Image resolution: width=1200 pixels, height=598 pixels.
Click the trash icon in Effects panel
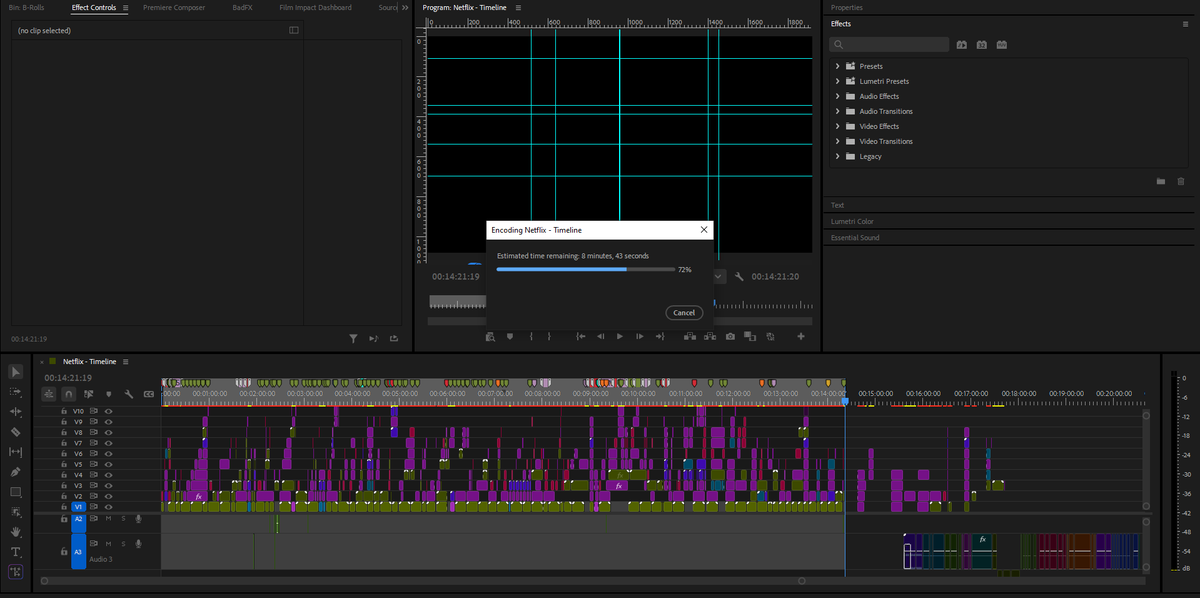pos(1181,181)
